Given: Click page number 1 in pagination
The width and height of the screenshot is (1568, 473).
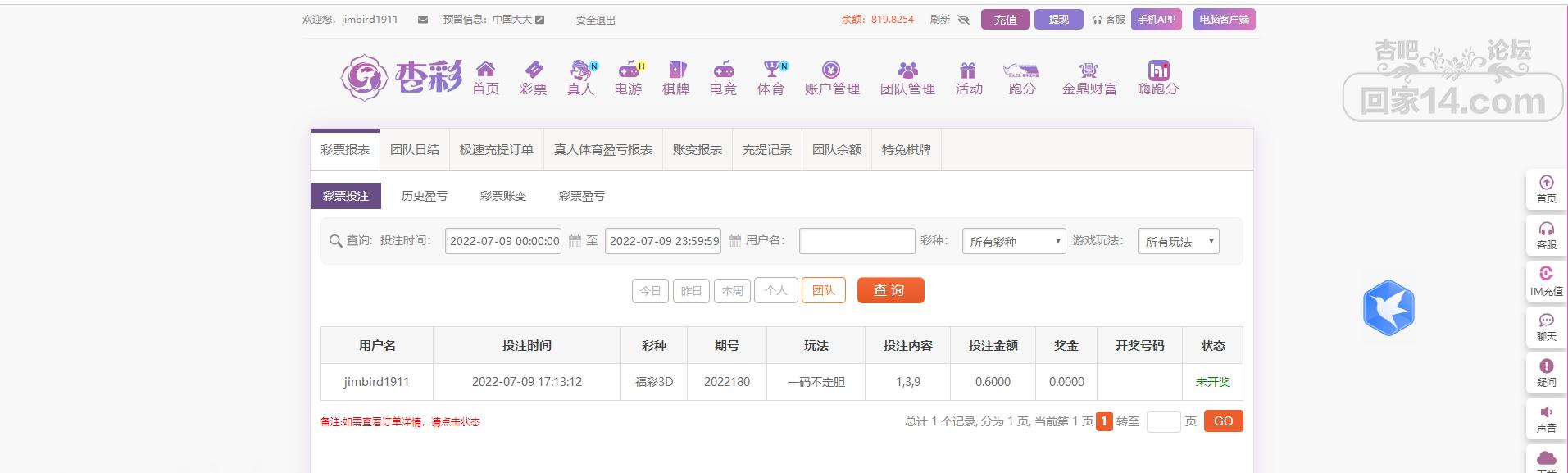Looking at the screenshot, I should (1104, 421).
